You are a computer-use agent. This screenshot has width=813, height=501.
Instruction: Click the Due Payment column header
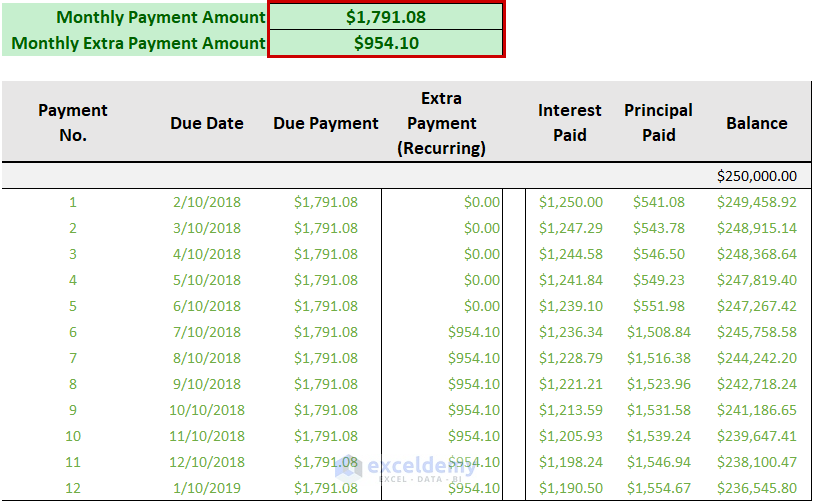[326, 123]
